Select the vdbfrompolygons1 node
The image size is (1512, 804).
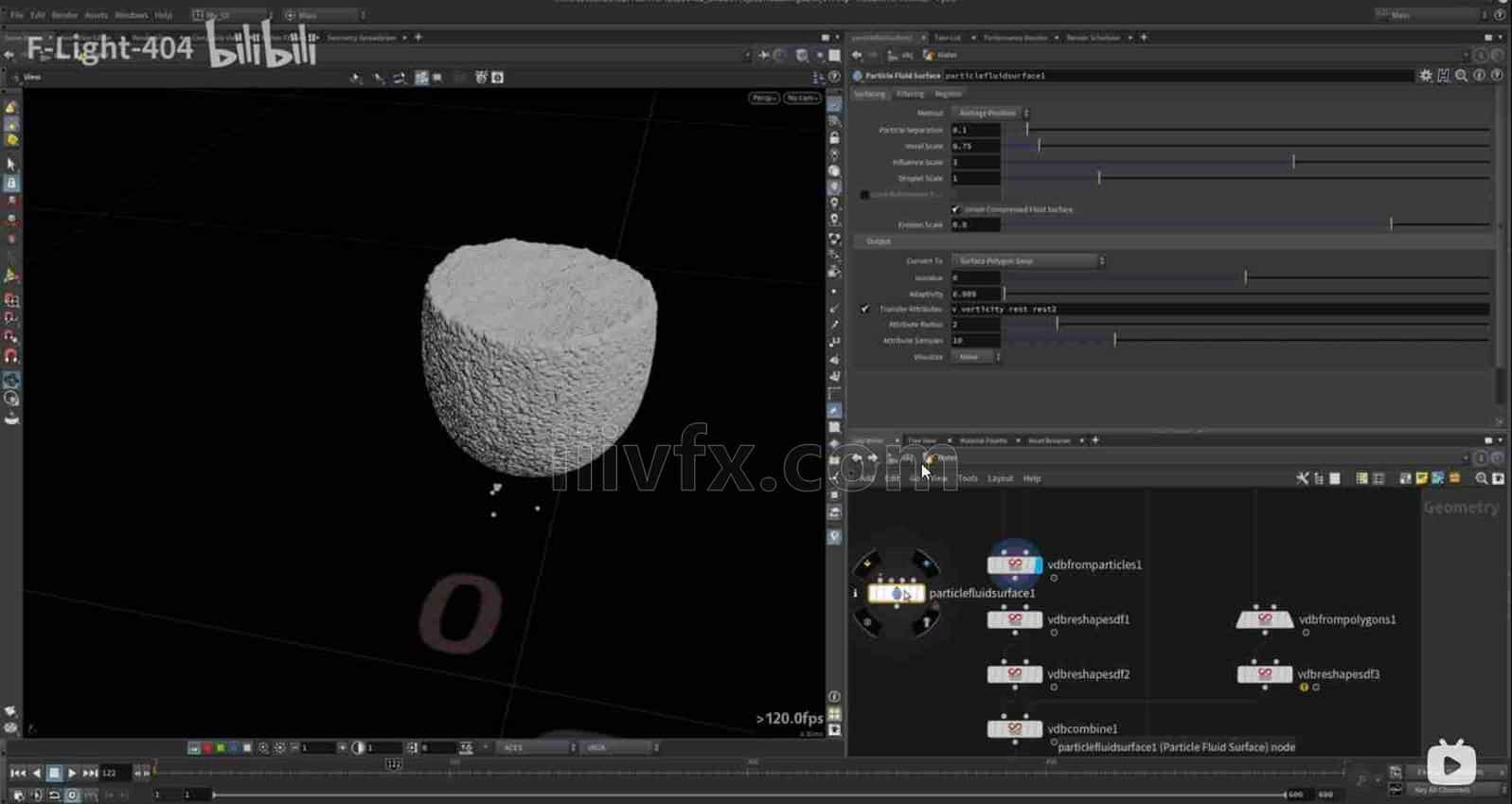click(1264, 620)
